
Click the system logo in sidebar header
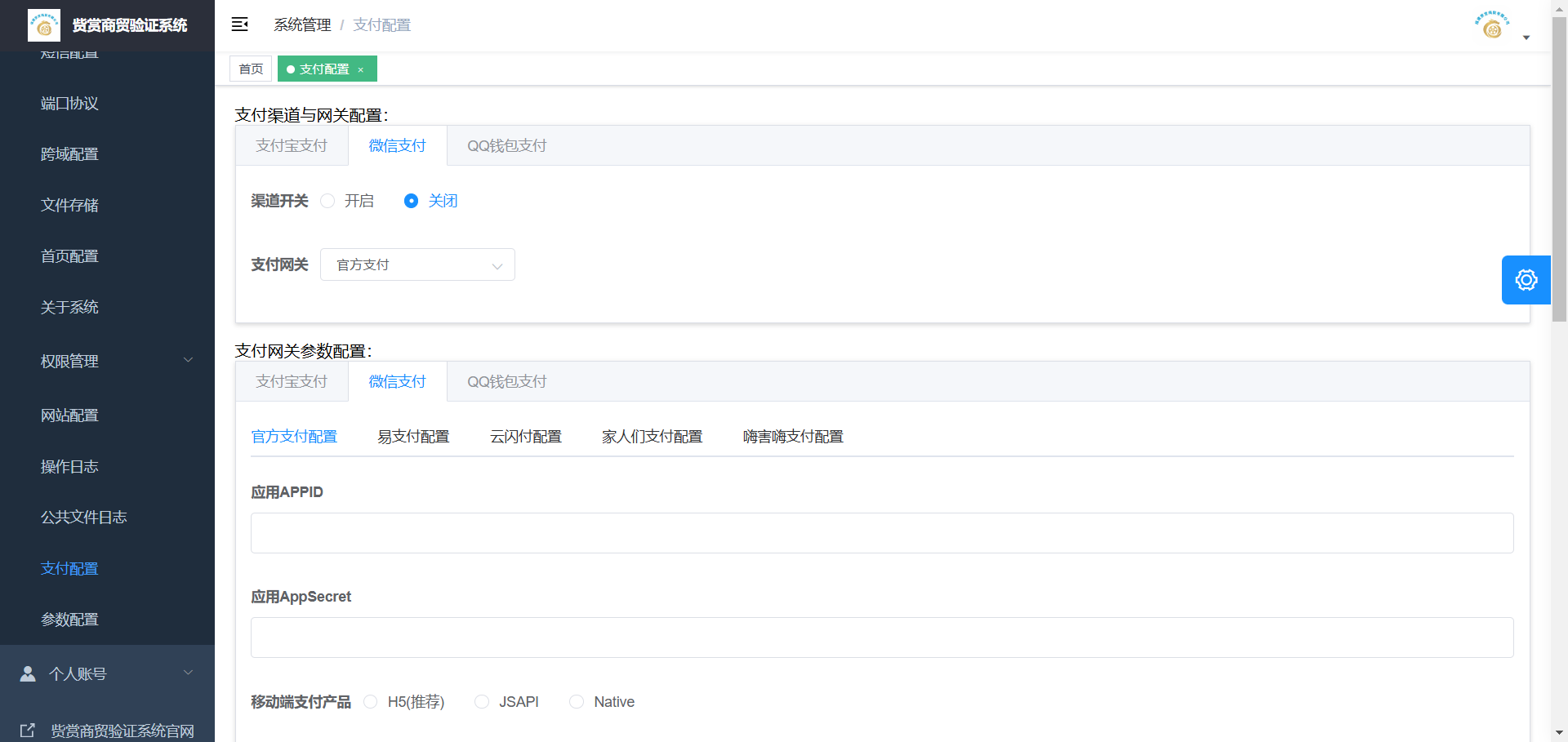pos(44,25)
